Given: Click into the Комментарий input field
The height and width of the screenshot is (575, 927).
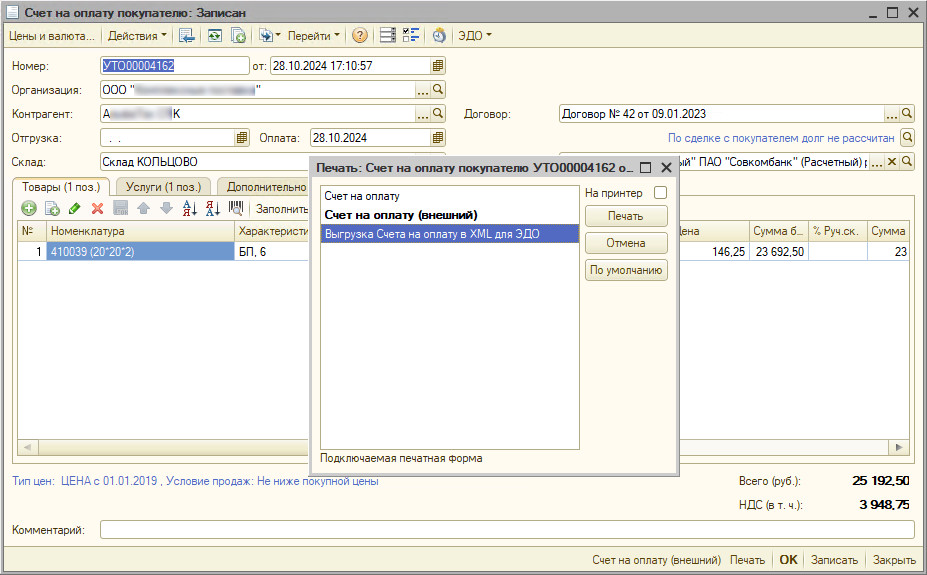Looking at the screenshot, I should 507,529.
